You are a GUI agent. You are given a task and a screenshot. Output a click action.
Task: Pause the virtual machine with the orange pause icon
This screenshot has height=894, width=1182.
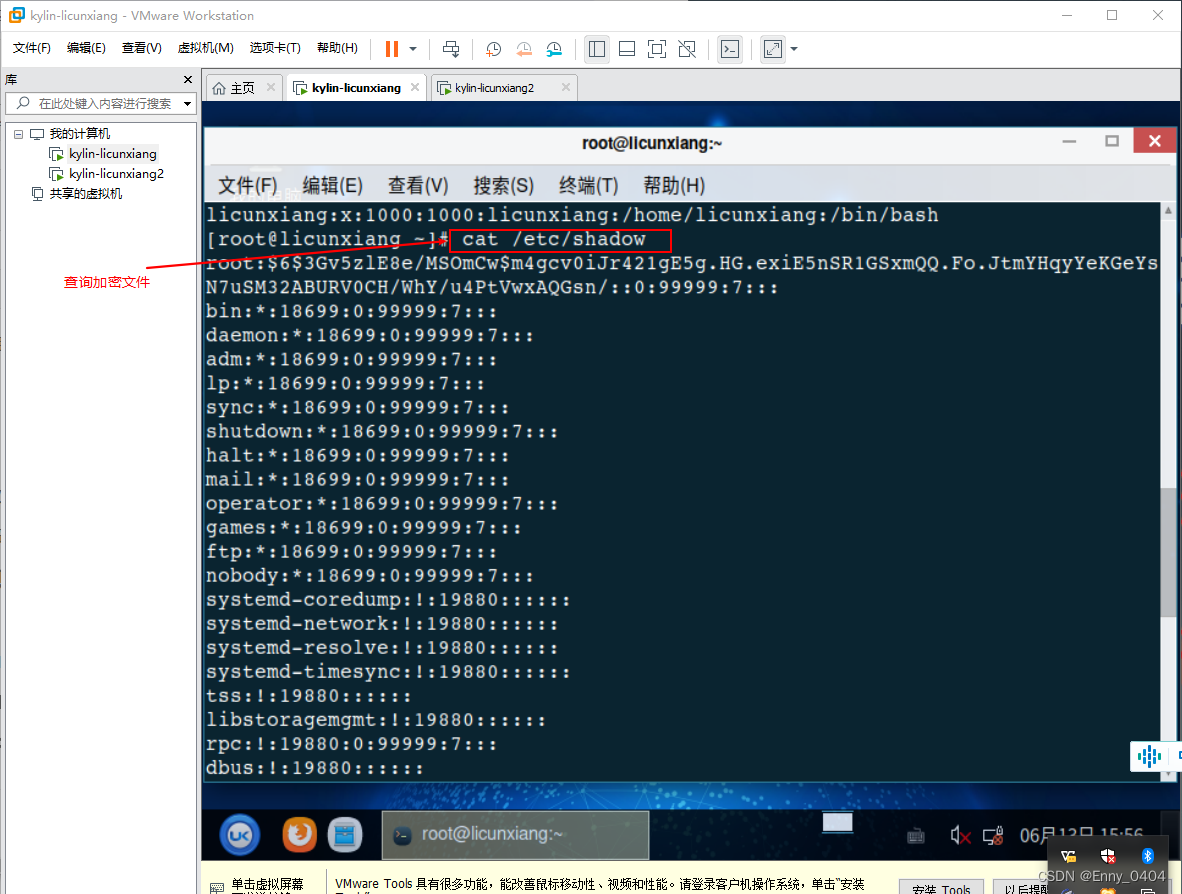391,49
